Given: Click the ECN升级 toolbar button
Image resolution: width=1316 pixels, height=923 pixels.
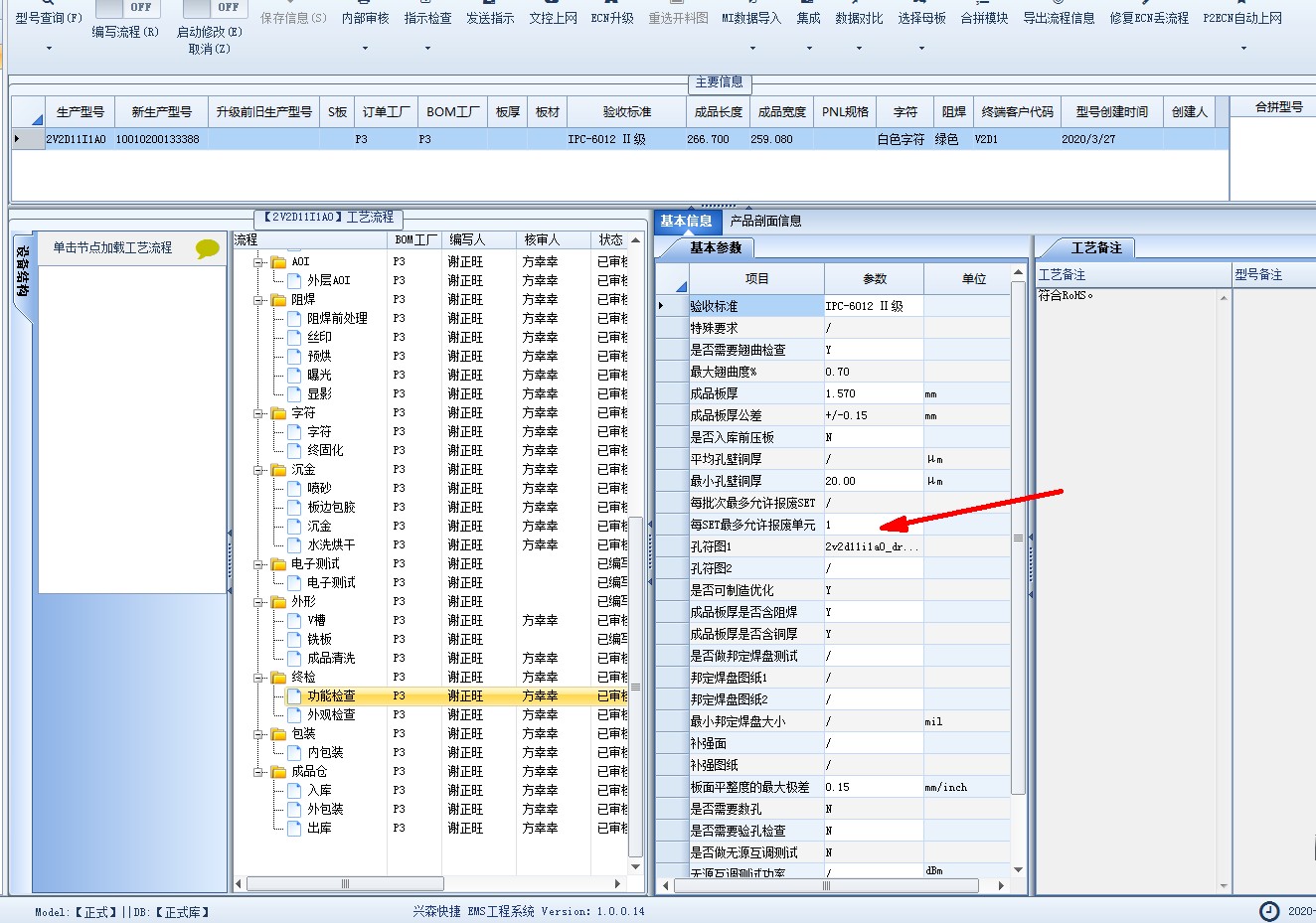Looking at the screenshot, I should pyautogui.click(x=612, y=18).
